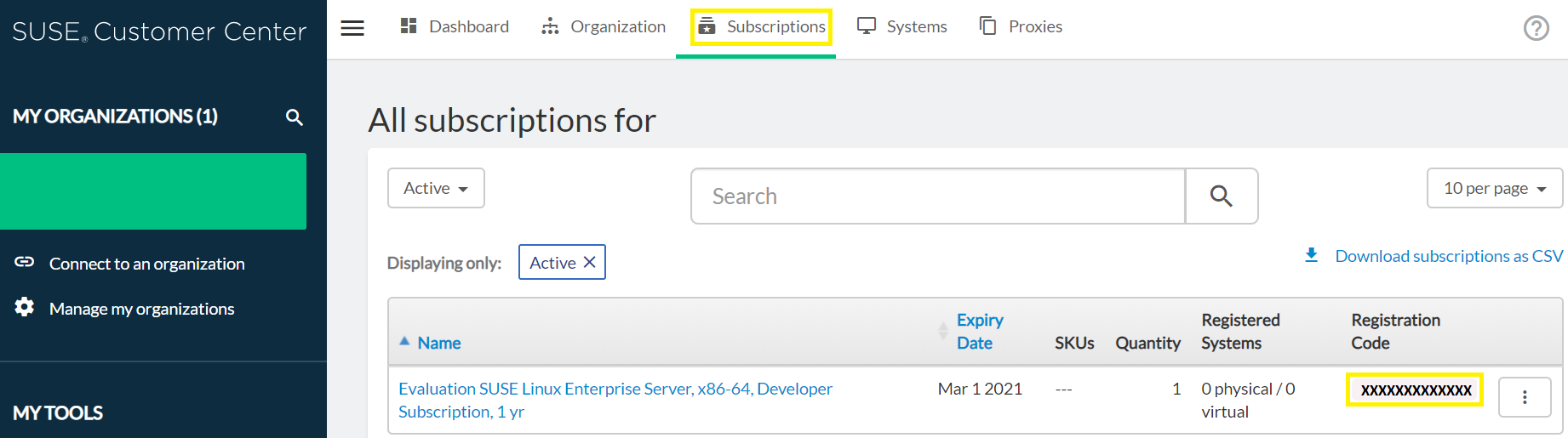Open Manage my organizations
The height and width of the screenshot is (438, 1568).
[x=141, y=309]
